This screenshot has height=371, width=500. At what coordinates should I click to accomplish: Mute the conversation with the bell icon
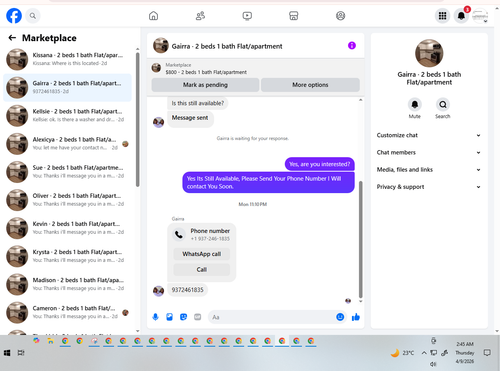415,105
